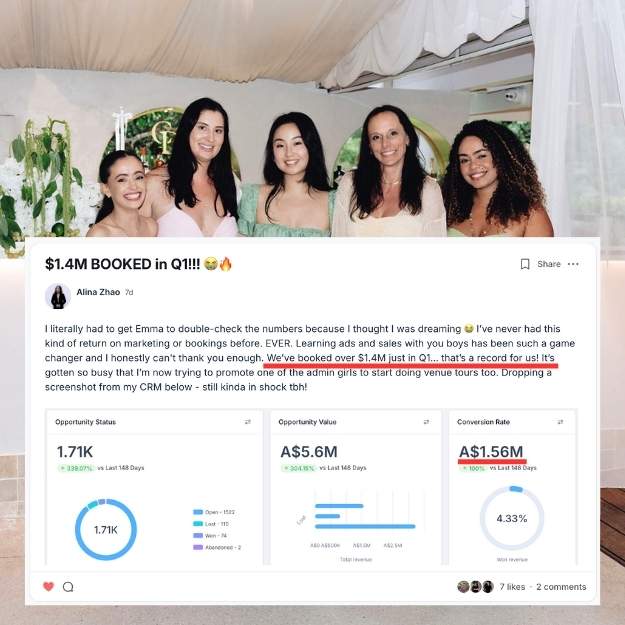
Task: Click the liker avatars cluster
Action: click(476, 587)
